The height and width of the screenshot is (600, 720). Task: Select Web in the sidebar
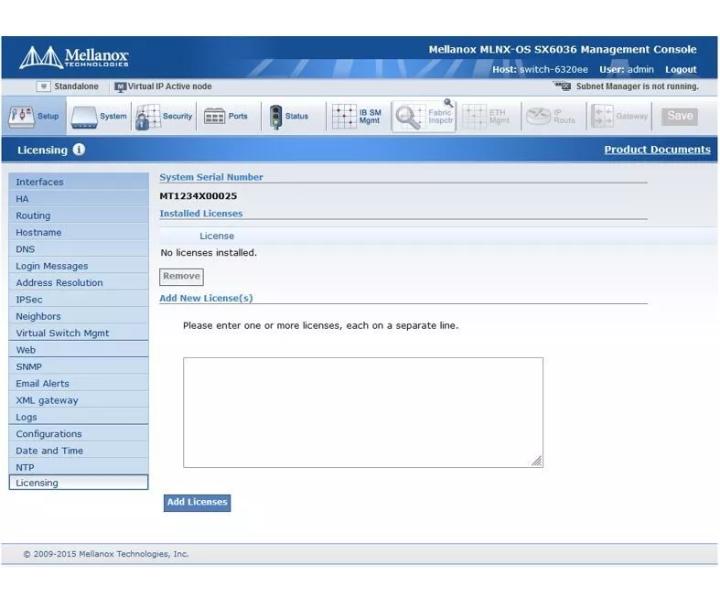(79, 350)
